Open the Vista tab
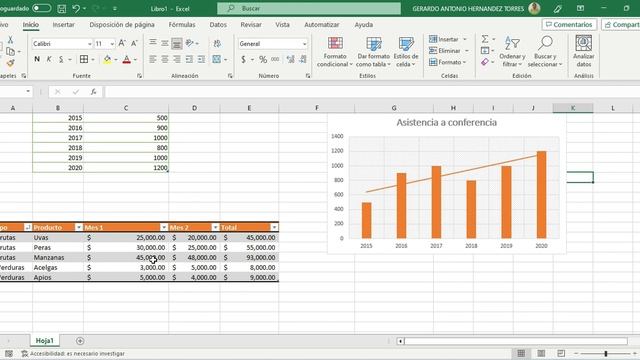 tap(282, 25)
